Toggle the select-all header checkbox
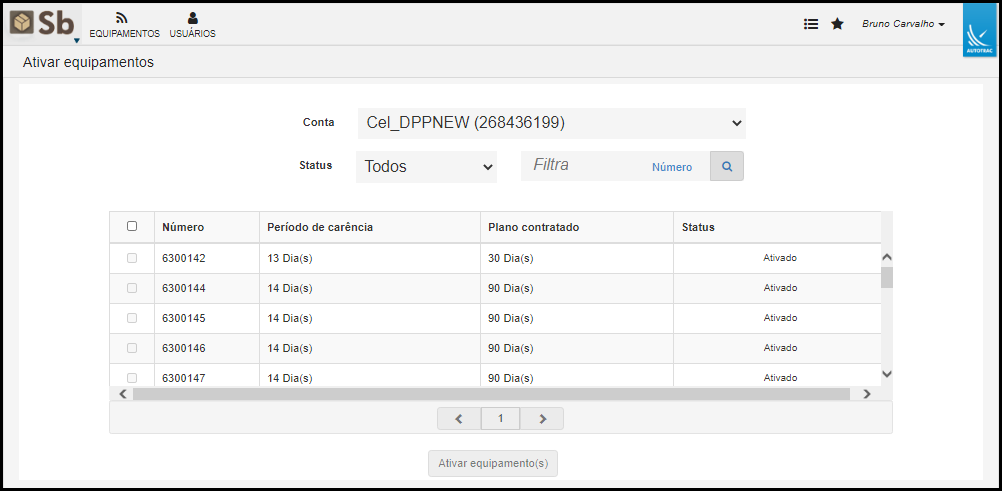 click(x=132, y=226)
